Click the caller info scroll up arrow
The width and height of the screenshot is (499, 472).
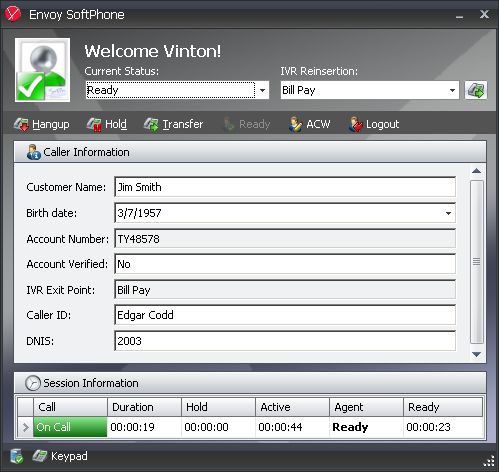pyautogui.click(x=477, y=171)
